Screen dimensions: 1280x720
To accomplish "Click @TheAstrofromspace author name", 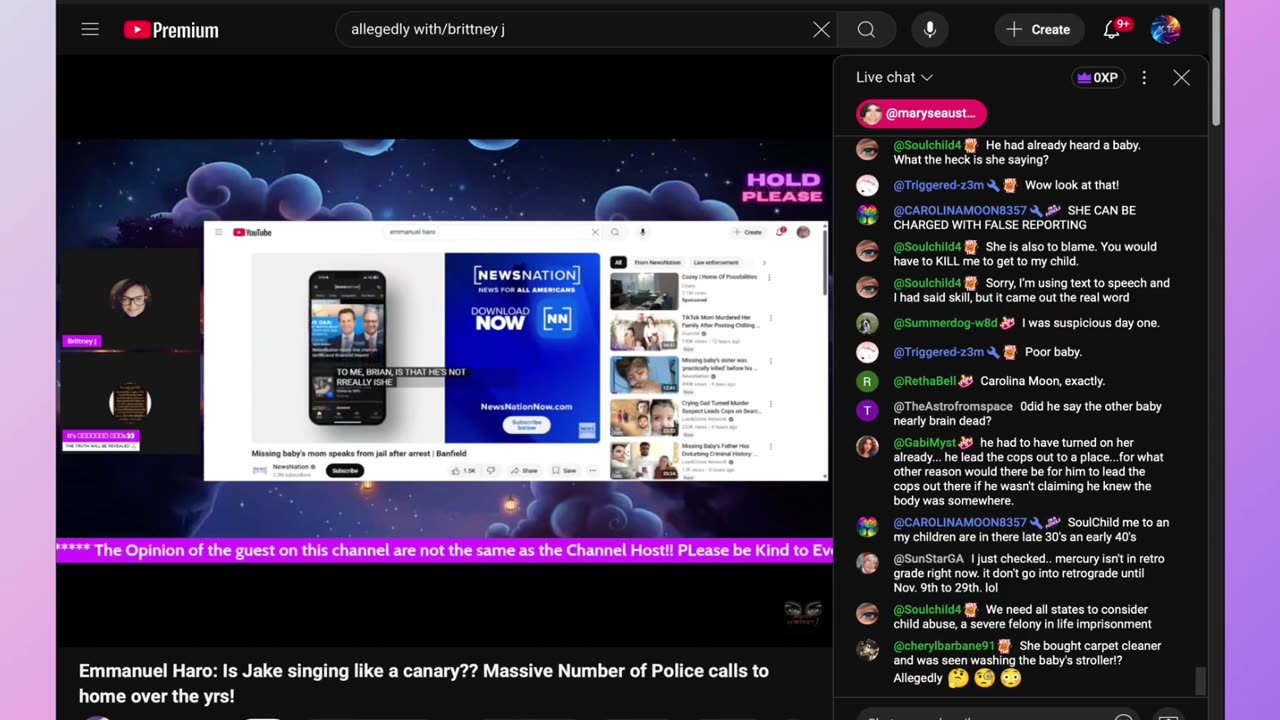I will point(952,407).
